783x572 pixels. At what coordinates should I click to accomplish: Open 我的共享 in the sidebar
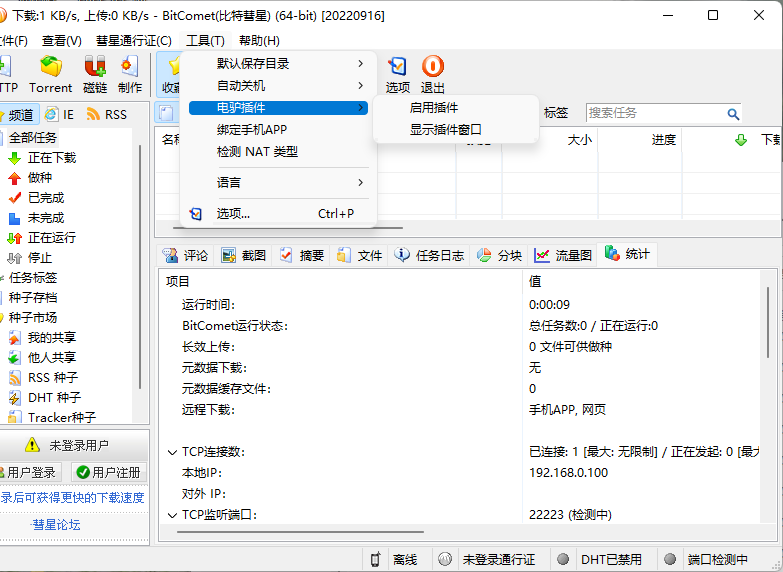click(x=42, y=338)
